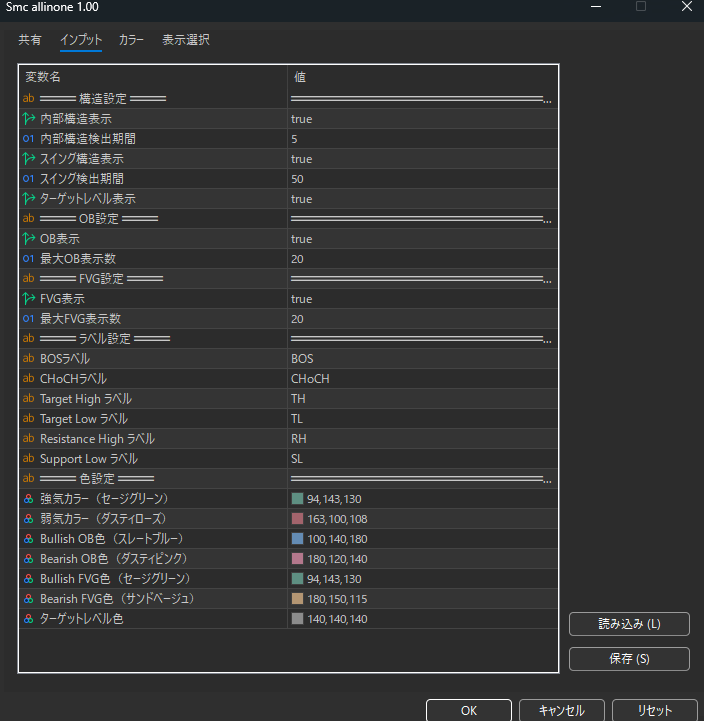Click the color icon beside Bullish FVG色
This screenshot has width=704, height=721.
coord(29,578)
